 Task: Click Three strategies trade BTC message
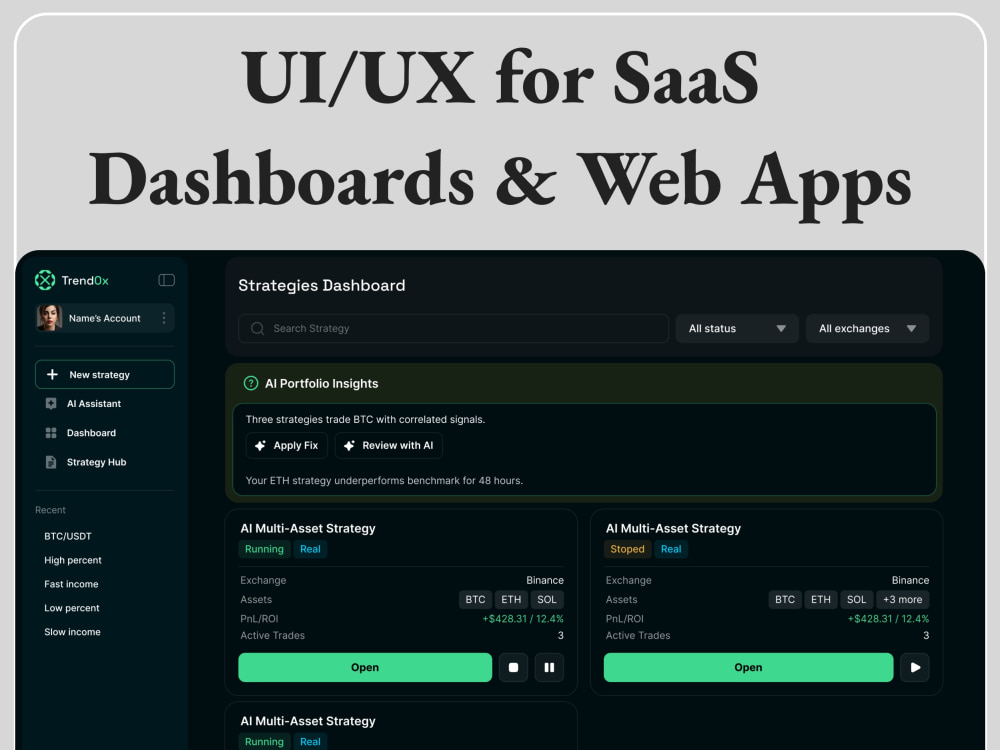pyautogui.click(x=365, y=420)
